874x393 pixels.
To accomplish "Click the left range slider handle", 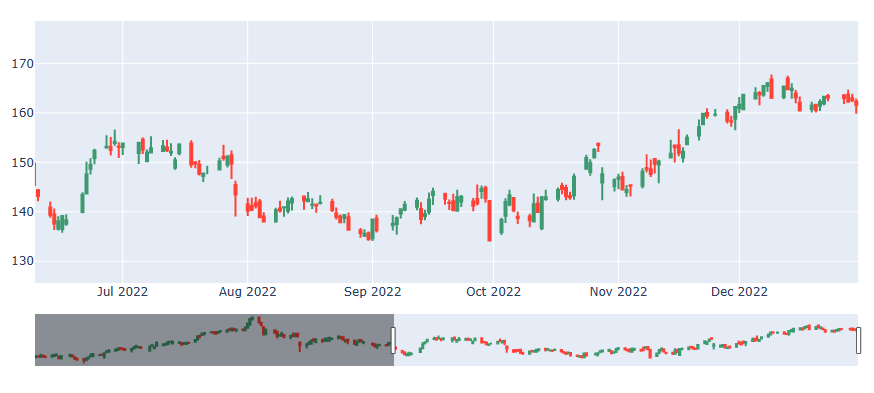I will click(393, 340).
